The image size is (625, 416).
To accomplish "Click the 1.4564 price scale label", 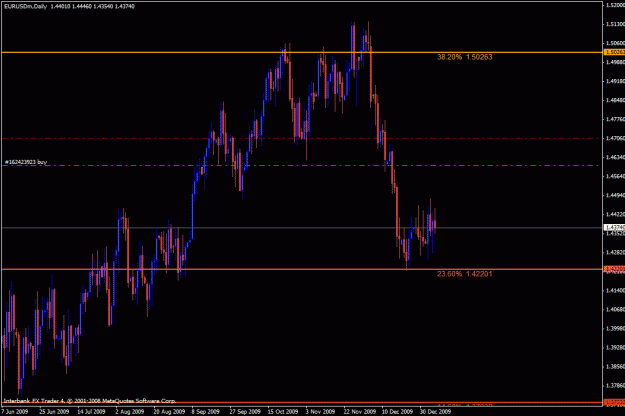I will (x=615, y=176).
